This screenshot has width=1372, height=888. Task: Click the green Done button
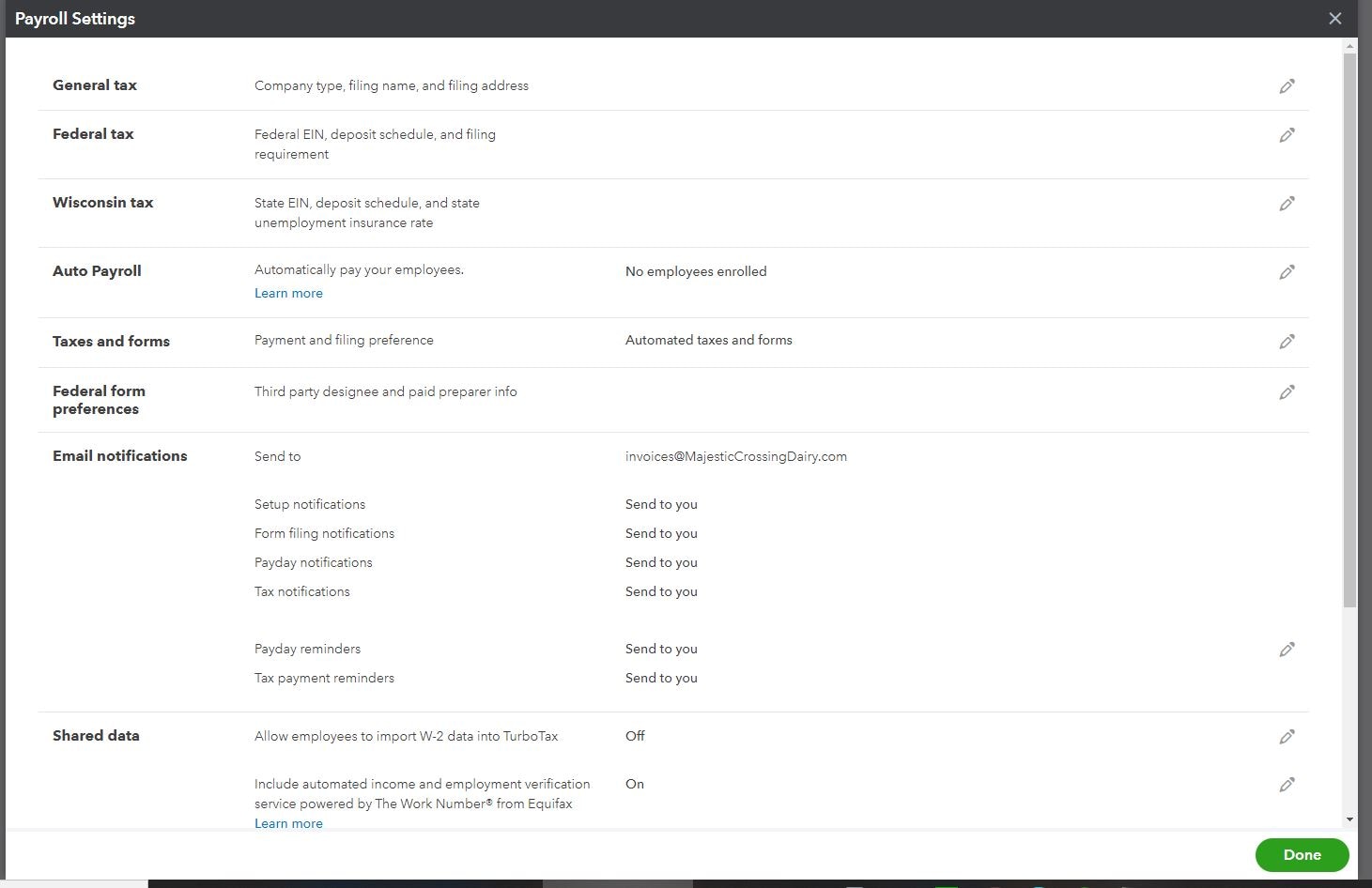(x=1302, y=855)
